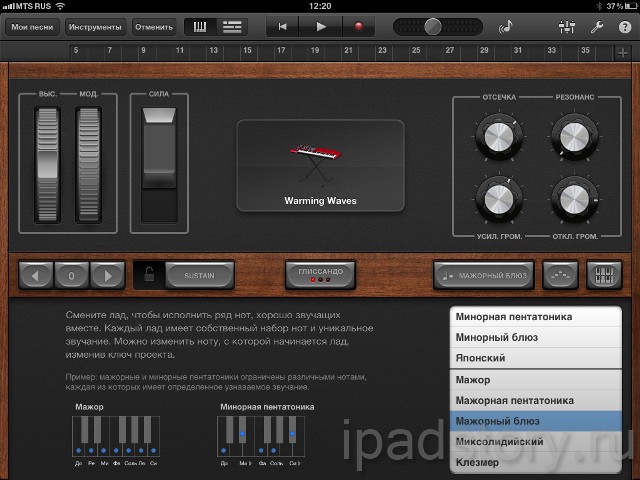
Task: Click the УСИЛ. ГРОМ. attack knob
Action: [x=499, y=199]
